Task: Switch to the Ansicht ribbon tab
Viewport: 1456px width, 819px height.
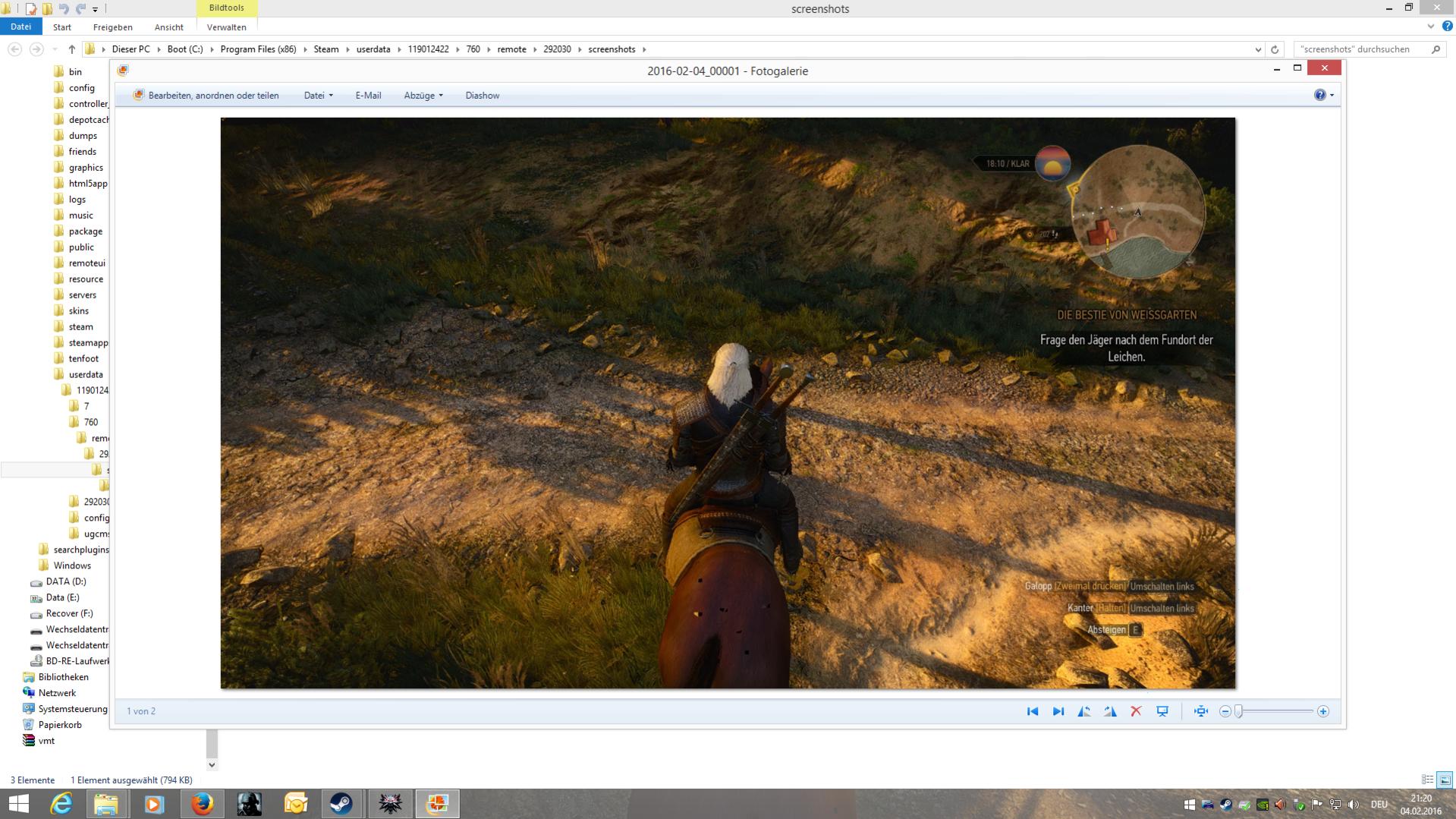Action: (x=168, y=27)
